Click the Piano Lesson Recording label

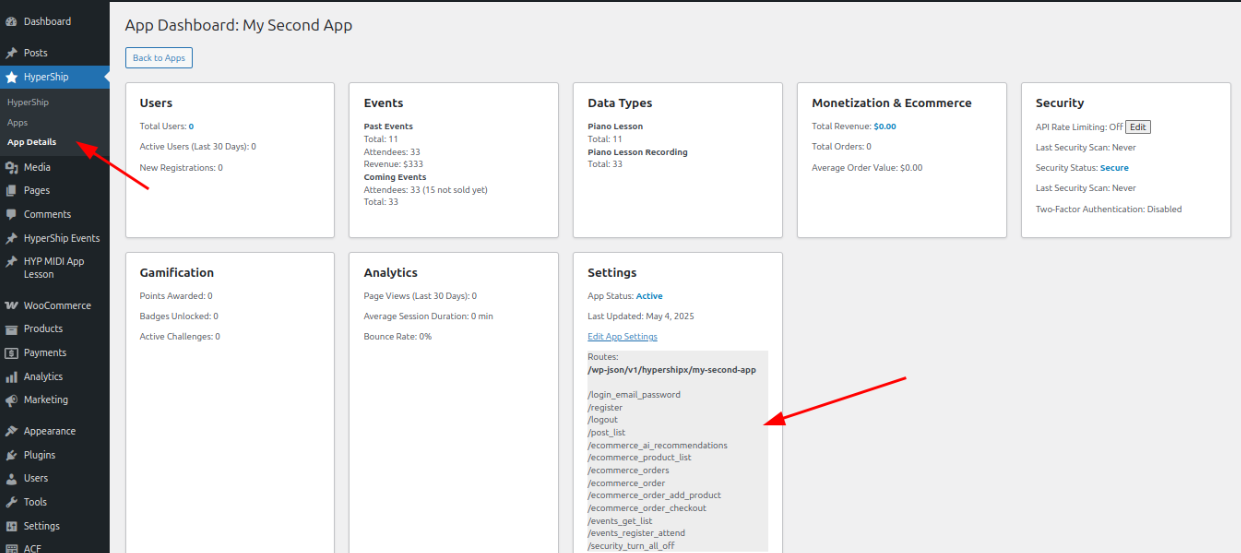pyautogui.click(x=638, y=152)
